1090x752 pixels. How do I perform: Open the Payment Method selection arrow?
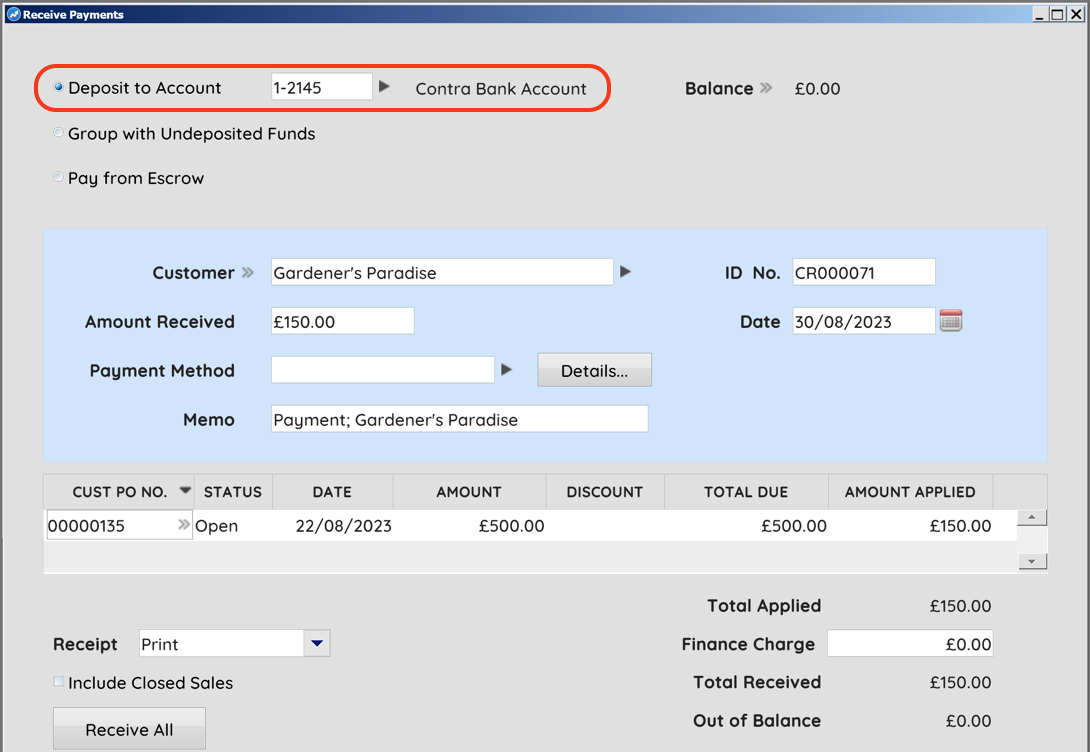(507, 370)
